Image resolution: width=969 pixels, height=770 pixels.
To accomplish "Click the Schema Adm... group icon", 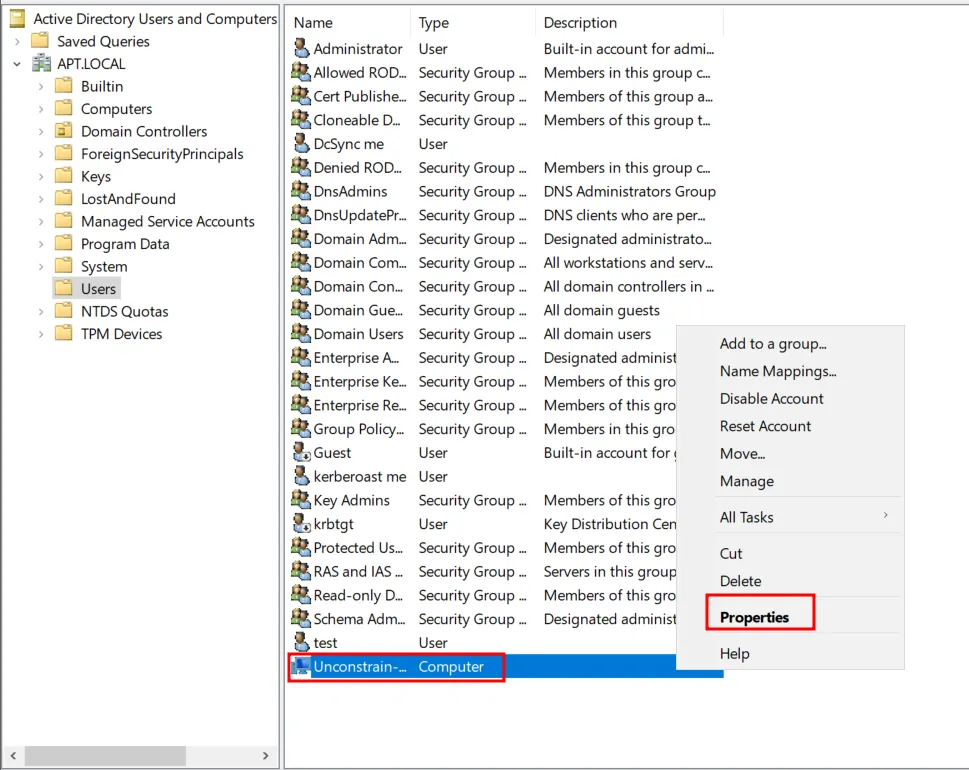I will click(x=301, y=619).
